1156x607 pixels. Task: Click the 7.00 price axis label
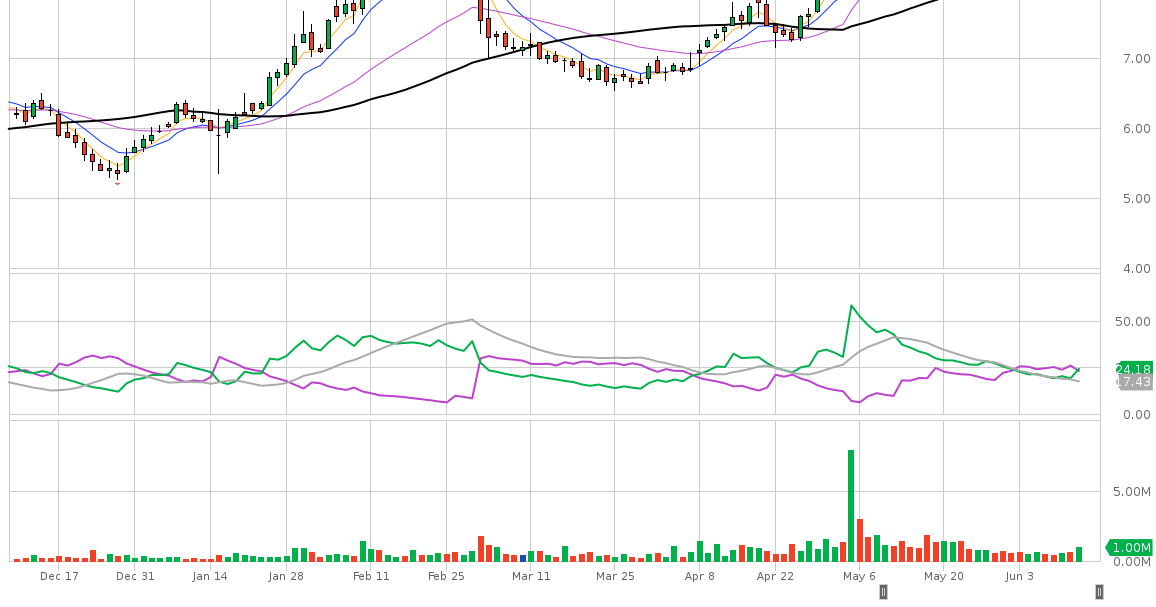click(1137, 58)
